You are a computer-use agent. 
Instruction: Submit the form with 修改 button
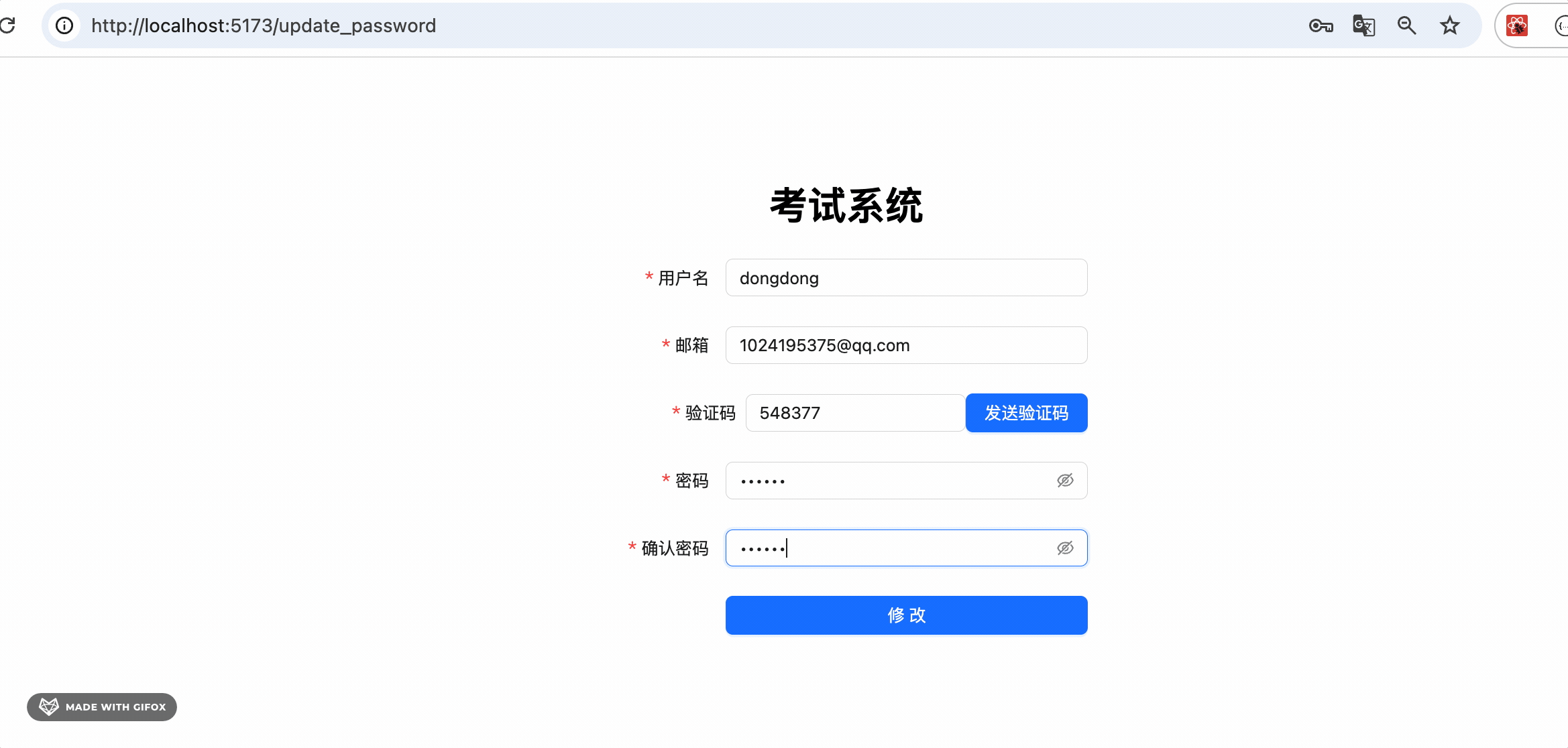coord(906,615)
